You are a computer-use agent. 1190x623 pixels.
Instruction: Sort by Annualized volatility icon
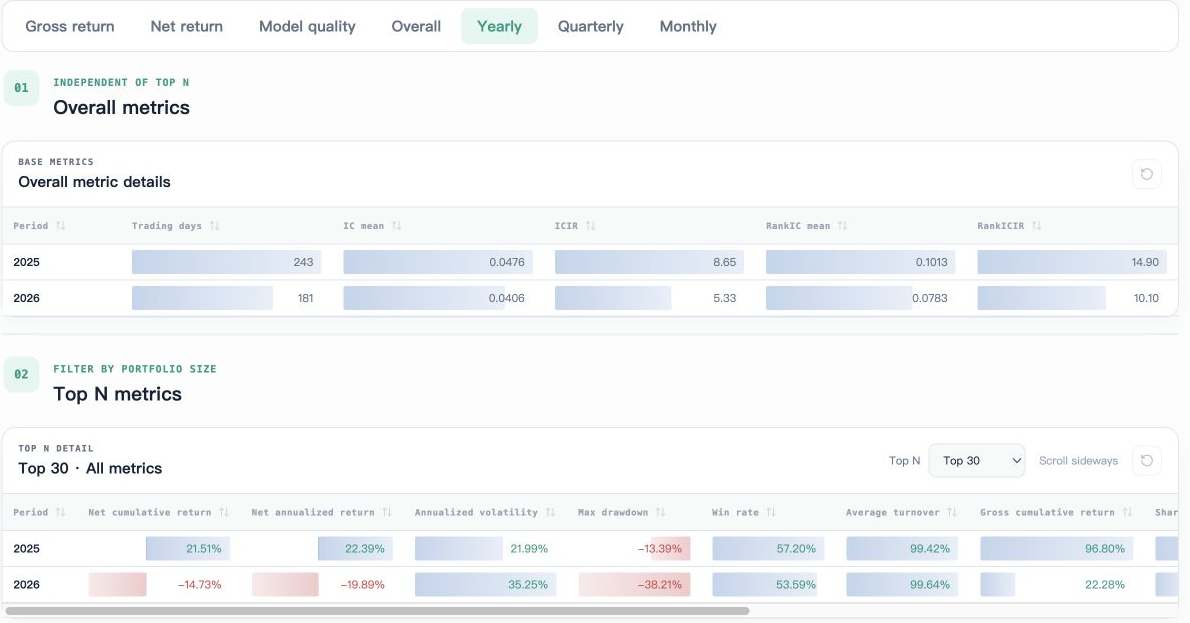(551, 513)
